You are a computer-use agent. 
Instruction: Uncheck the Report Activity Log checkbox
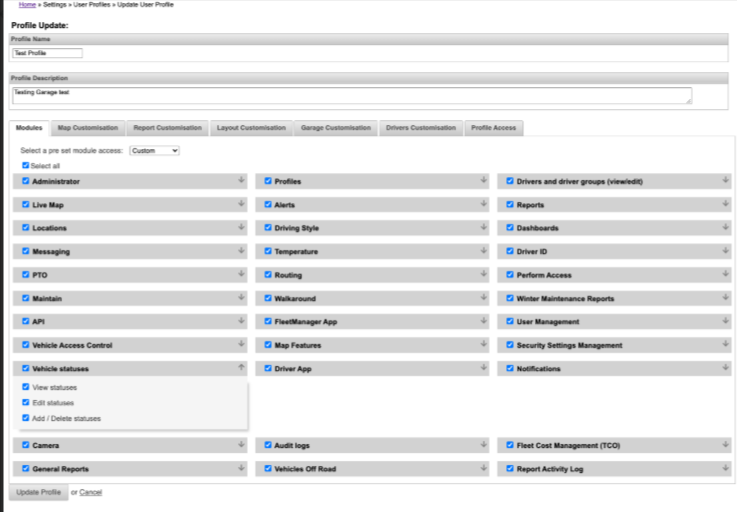click(x=510, y=468)
